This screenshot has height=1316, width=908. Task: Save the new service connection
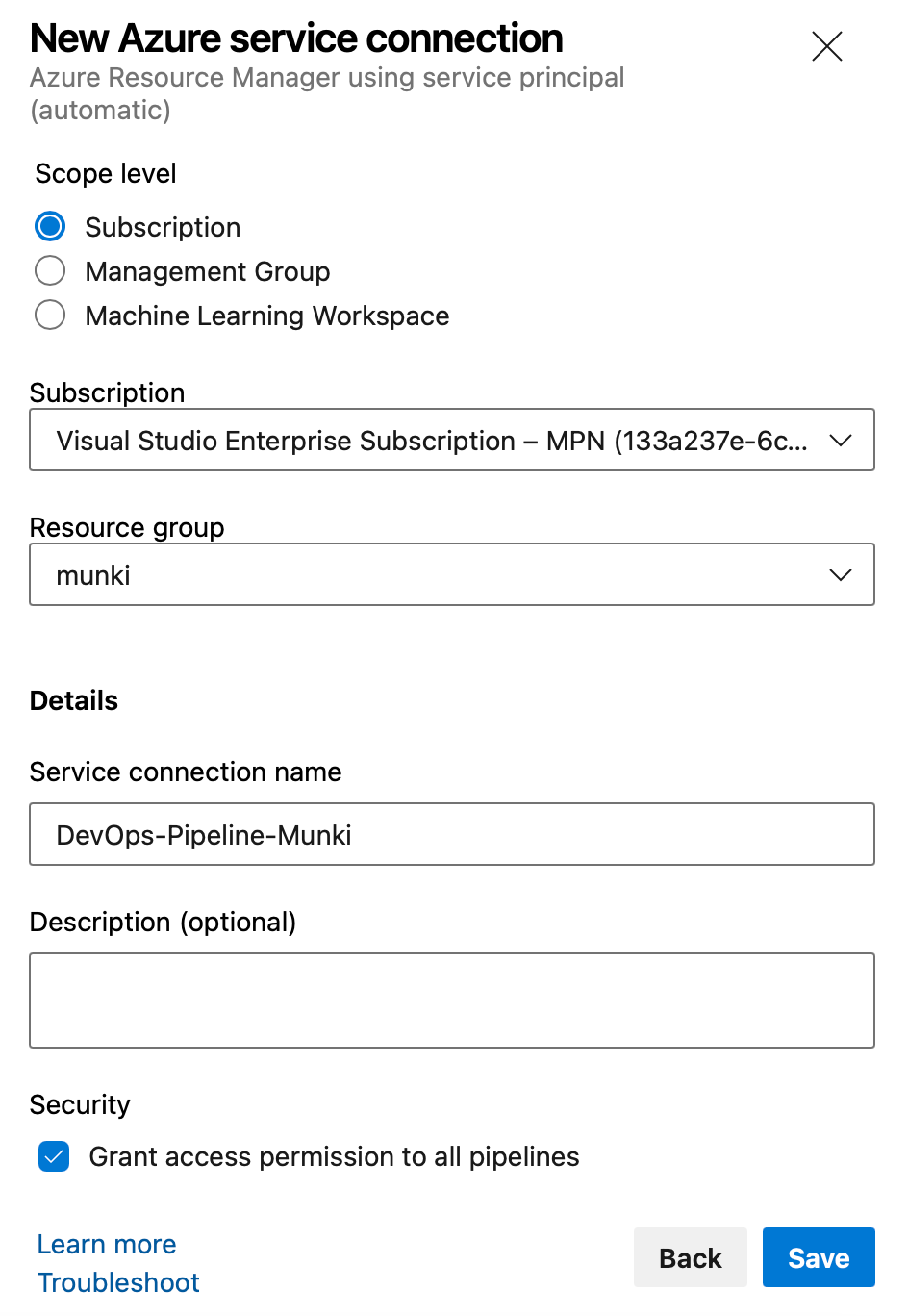click(x=819, y=1258)
